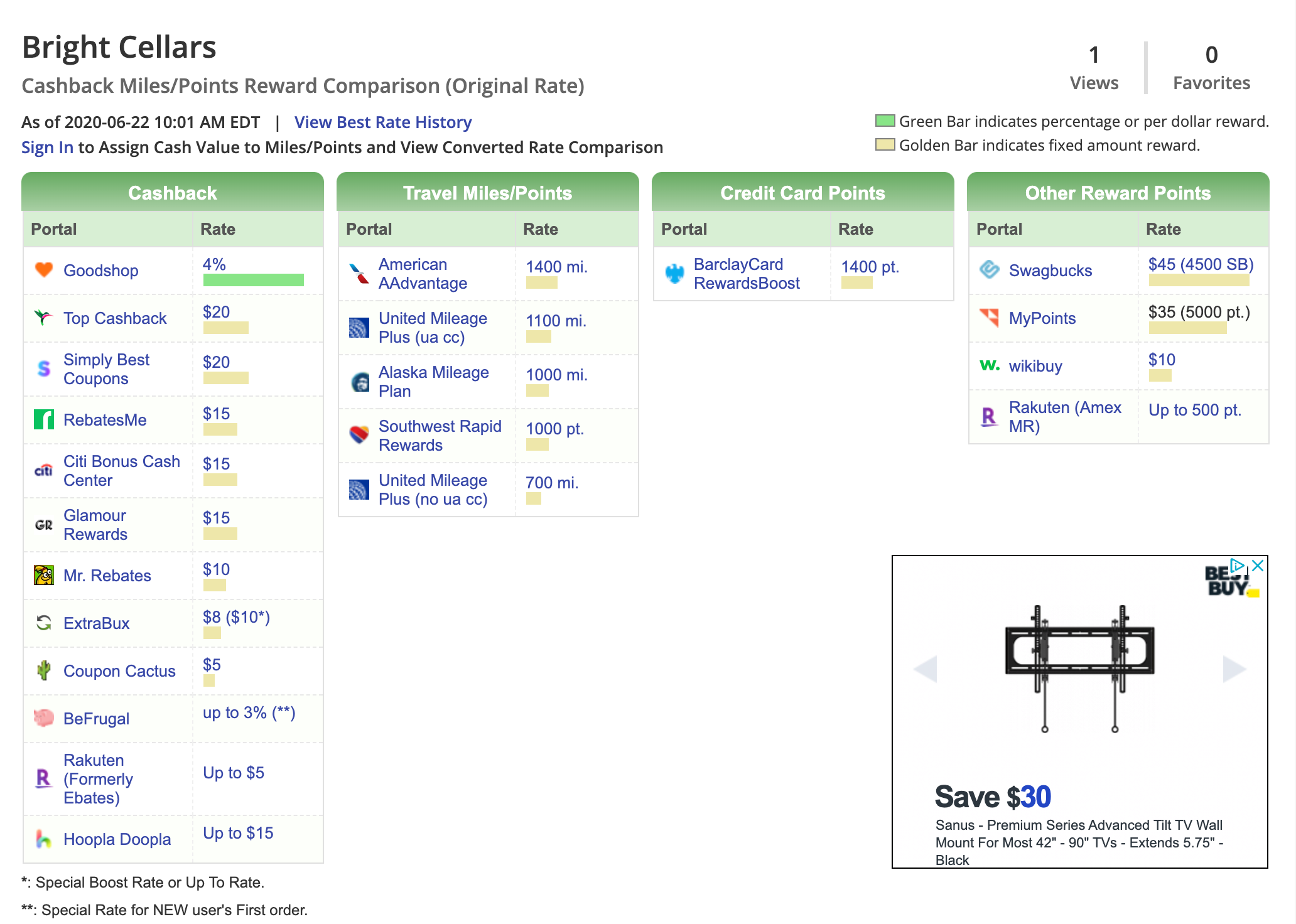
Task: Click the Other Reward Points column header
Action: [x=1118, y=193]
